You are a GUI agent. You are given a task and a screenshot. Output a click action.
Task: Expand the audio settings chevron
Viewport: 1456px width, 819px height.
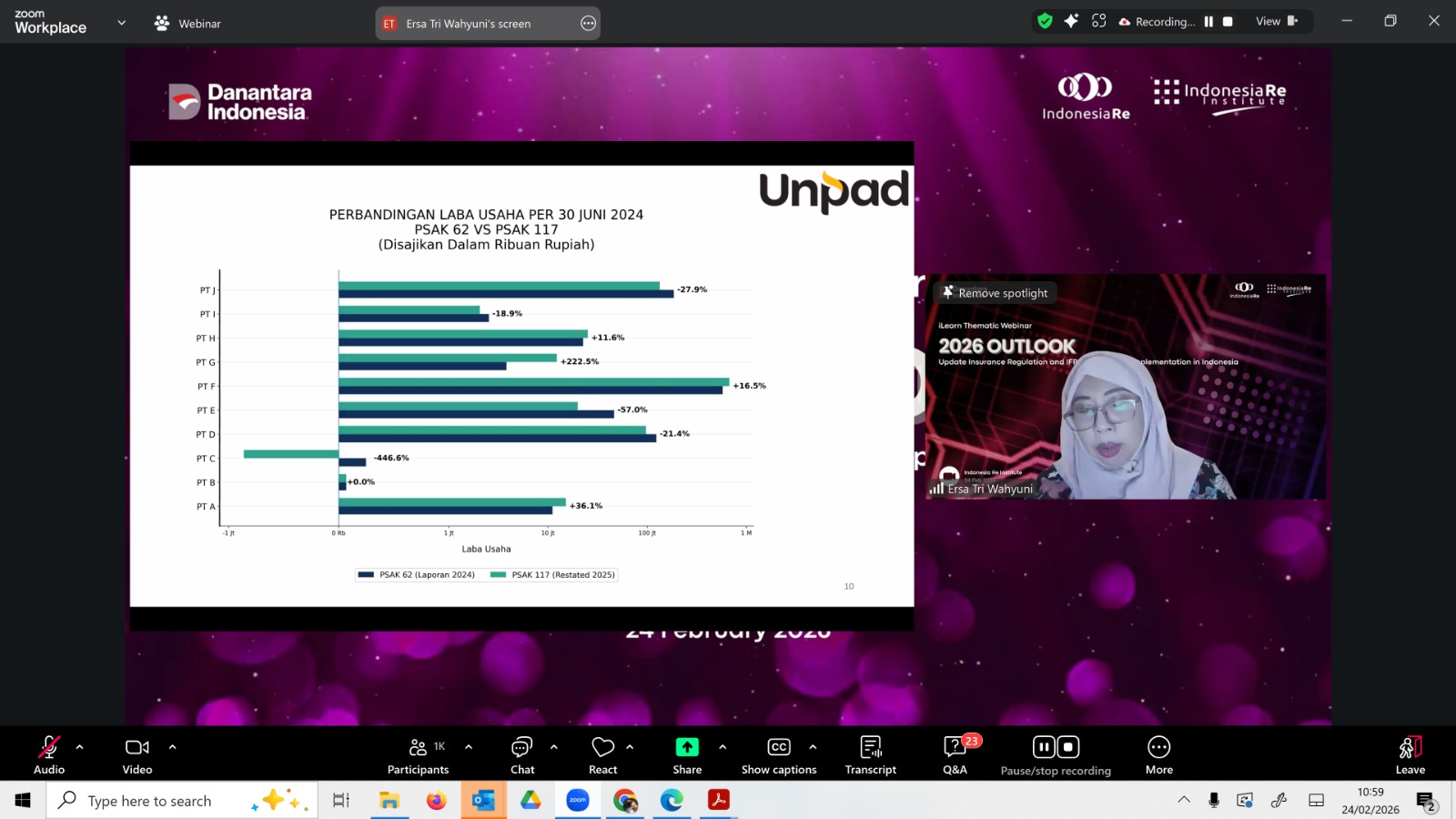(x=80, y=747)
